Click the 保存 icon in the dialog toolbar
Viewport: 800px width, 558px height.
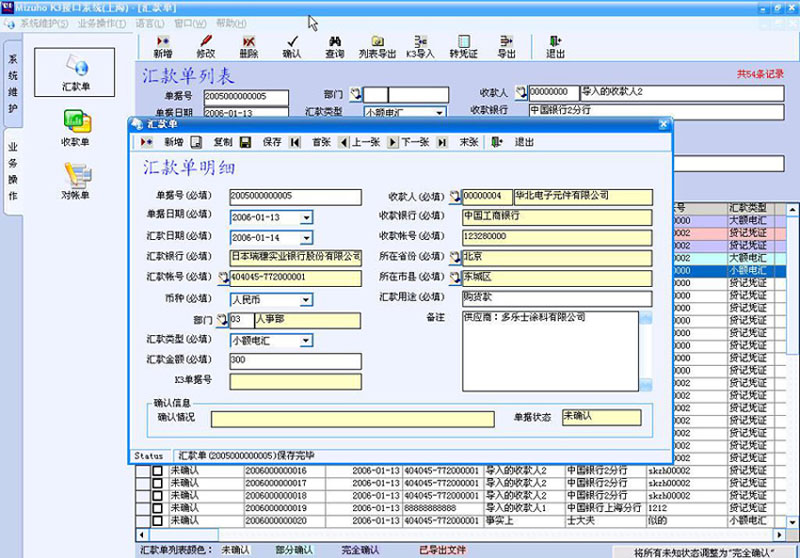point(263,143)
